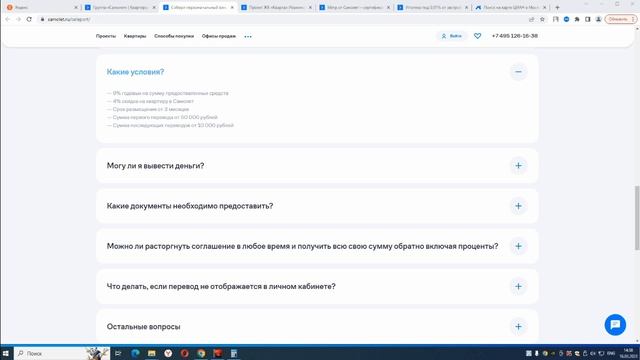
Task: Open Task View from the taskbar
Action: [x=118, y=353]
